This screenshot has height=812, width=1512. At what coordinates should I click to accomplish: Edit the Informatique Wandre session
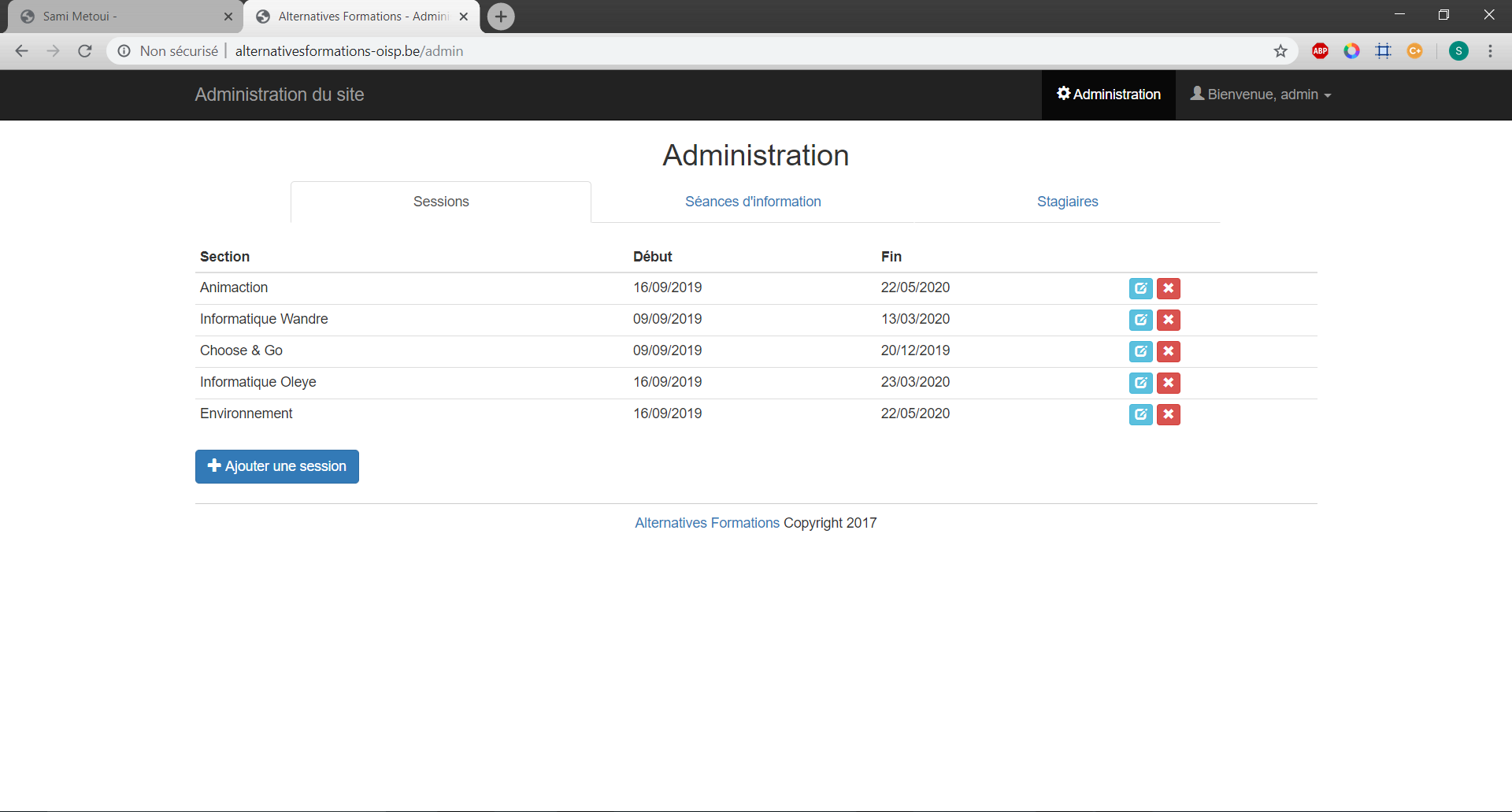point(1140,320)
